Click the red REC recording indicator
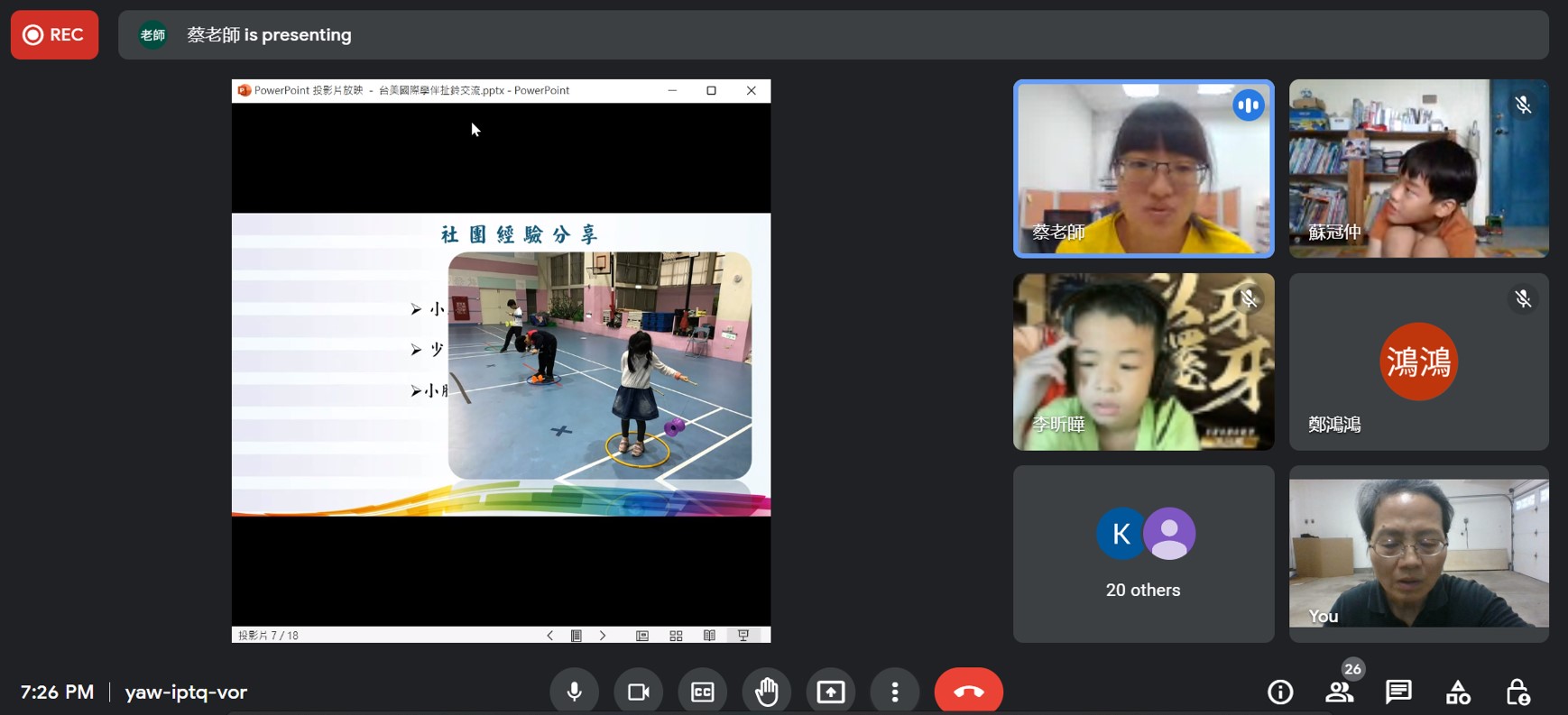This screenshot has height=715, width=1568. tap(54, 35)
